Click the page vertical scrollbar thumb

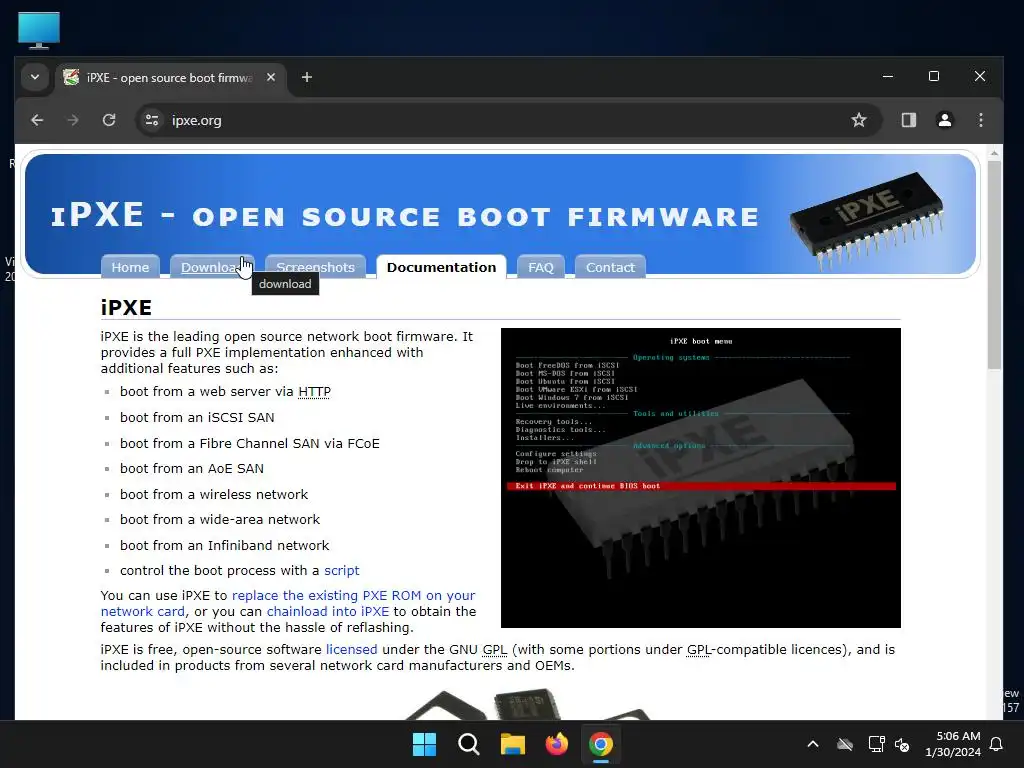[x=994, y=264]
